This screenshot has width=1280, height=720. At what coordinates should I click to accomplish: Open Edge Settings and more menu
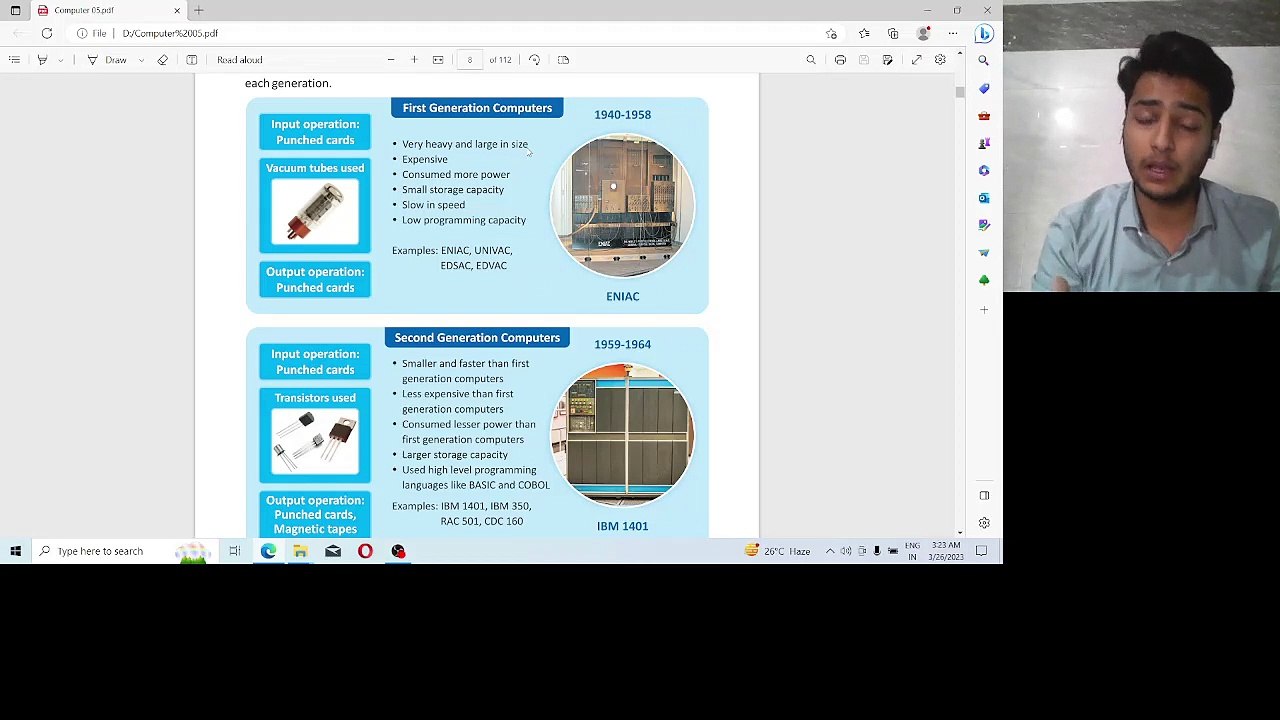tap(953, 34)
